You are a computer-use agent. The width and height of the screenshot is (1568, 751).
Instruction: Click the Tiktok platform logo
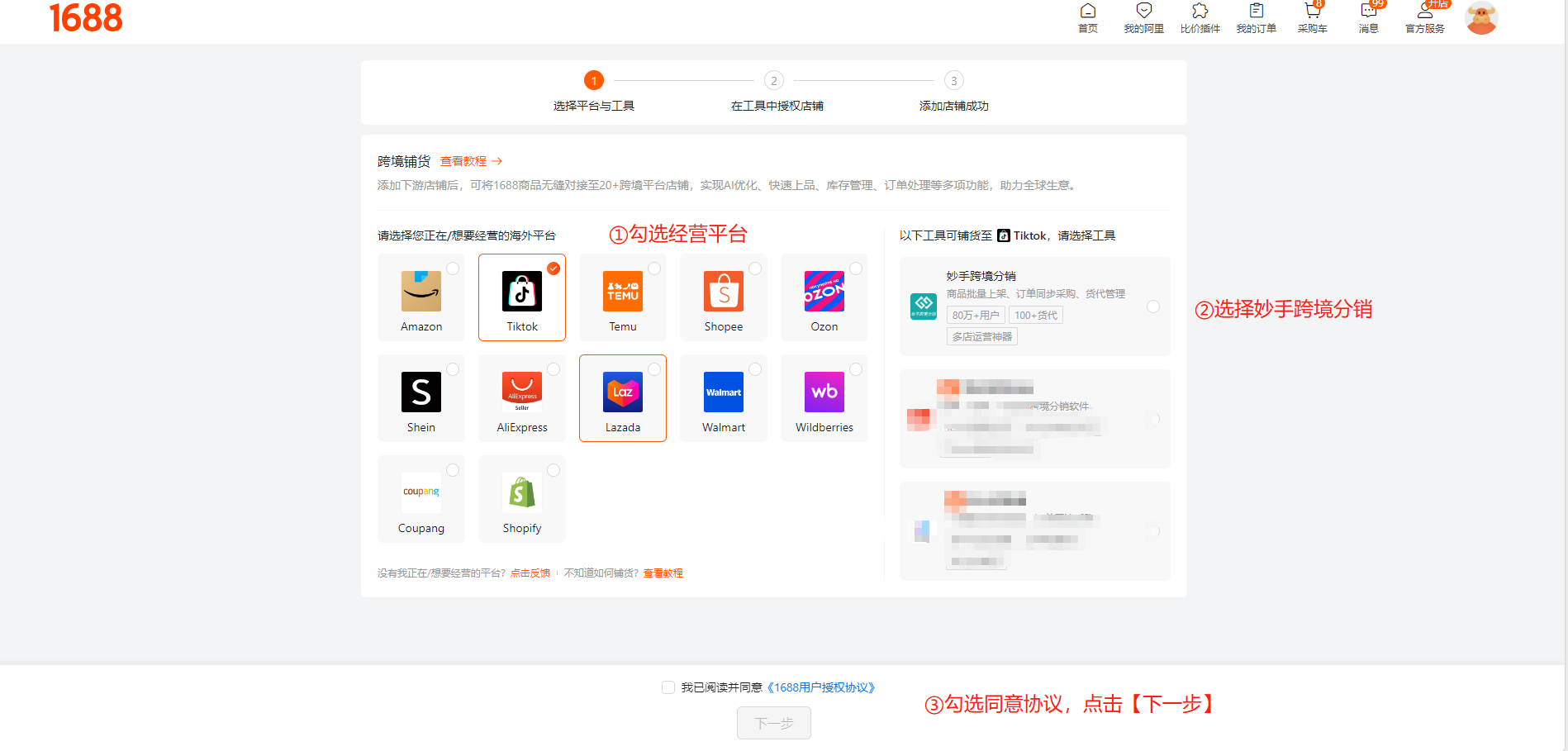(522, 291)
